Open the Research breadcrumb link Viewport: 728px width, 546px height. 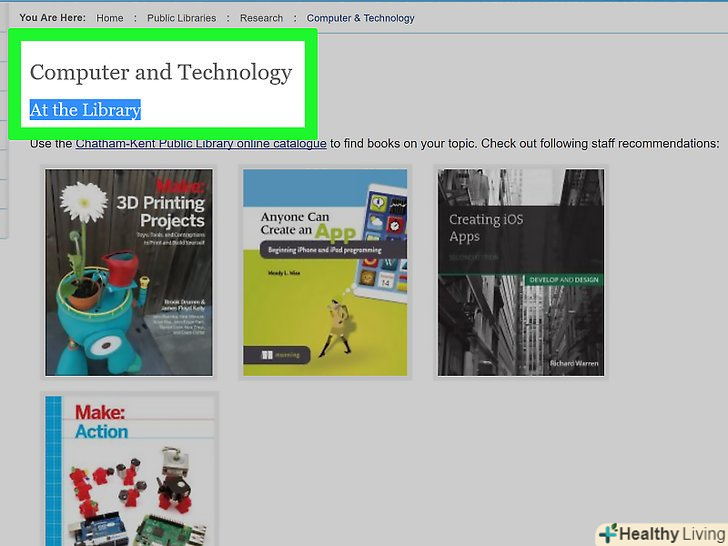[x=261, y=18]
